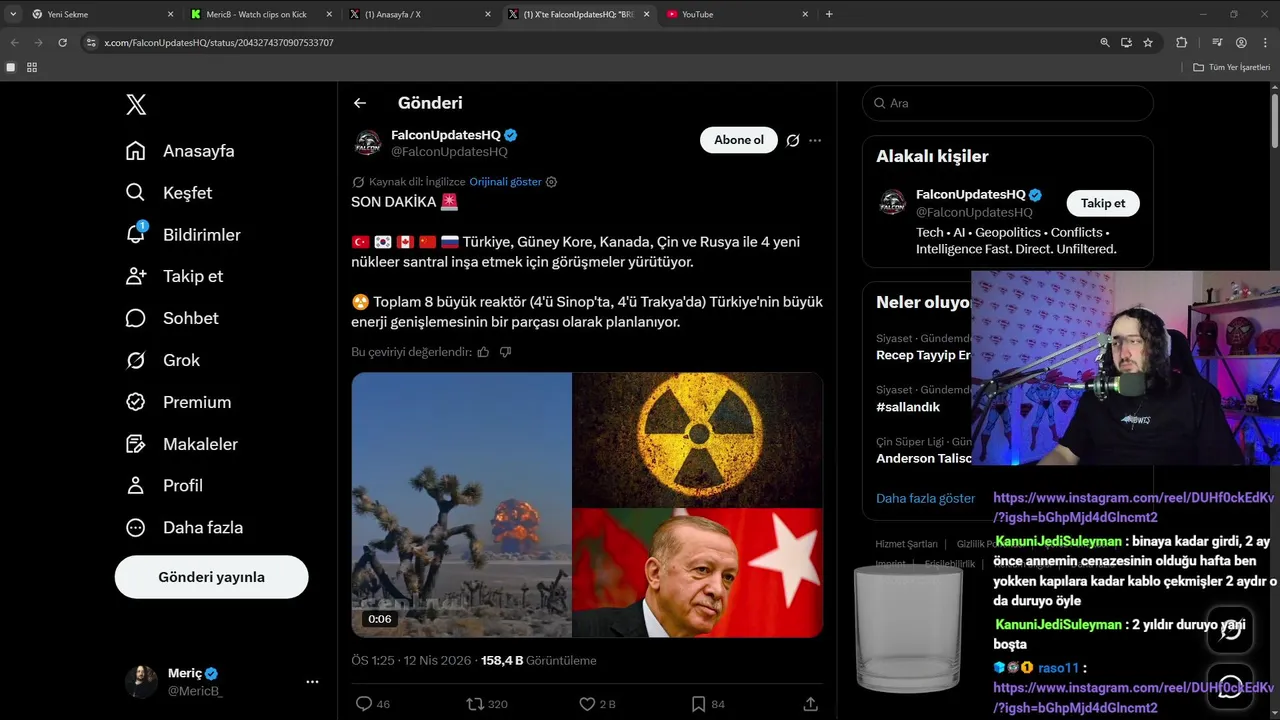Image resolution: width=1280 pixels, height=720 pixels.
Task: Open FalconUpdatesHQ profile in Alakalı kişiler
Action: pyautogui.click(x=971, y=195)
